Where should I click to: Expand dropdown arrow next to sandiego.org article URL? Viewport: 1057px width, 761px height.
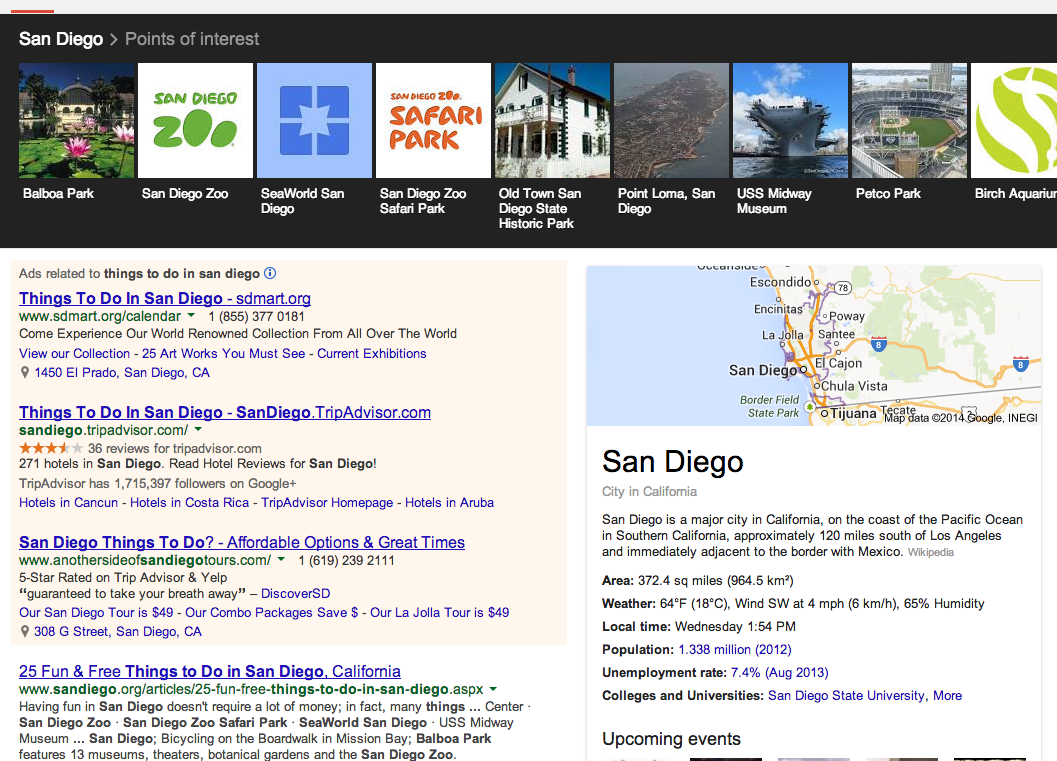[493, 690]
